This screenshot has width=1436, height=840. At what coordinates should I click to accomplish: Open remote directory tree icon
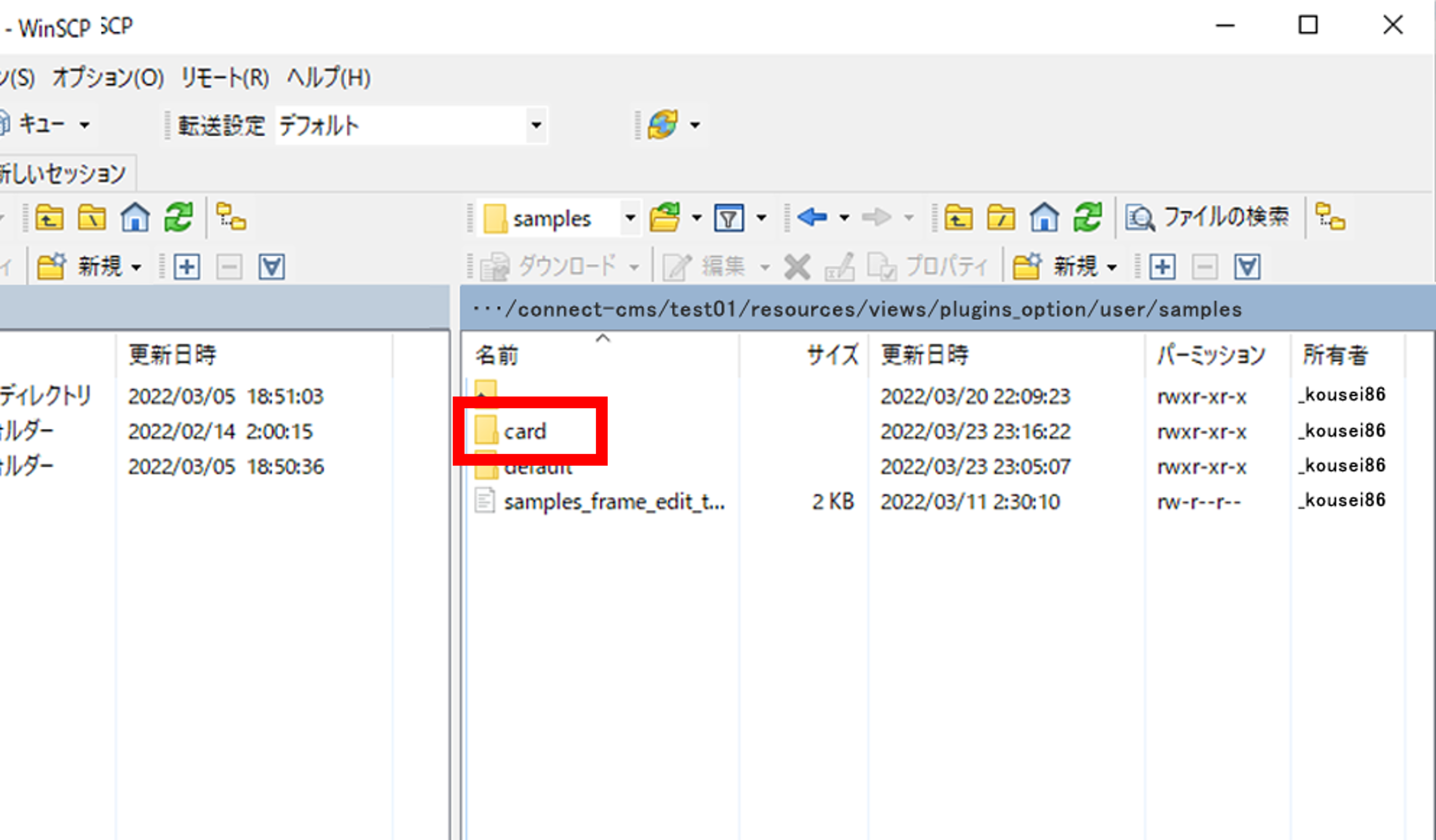[1330, 218]
